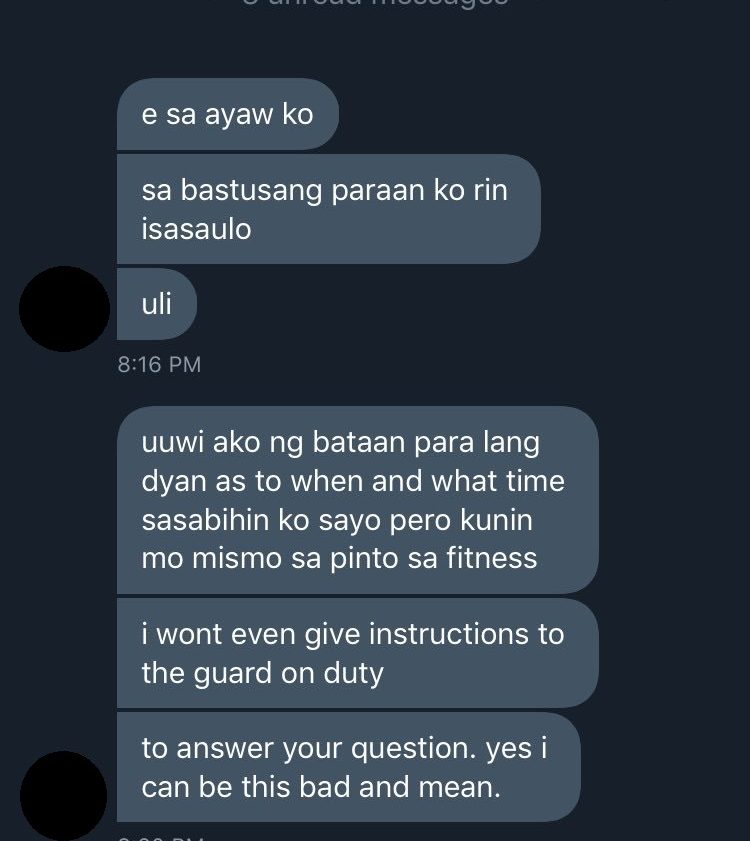Tap the 'to answer your question' message
The image size is (750, 841).
[349, 767]
